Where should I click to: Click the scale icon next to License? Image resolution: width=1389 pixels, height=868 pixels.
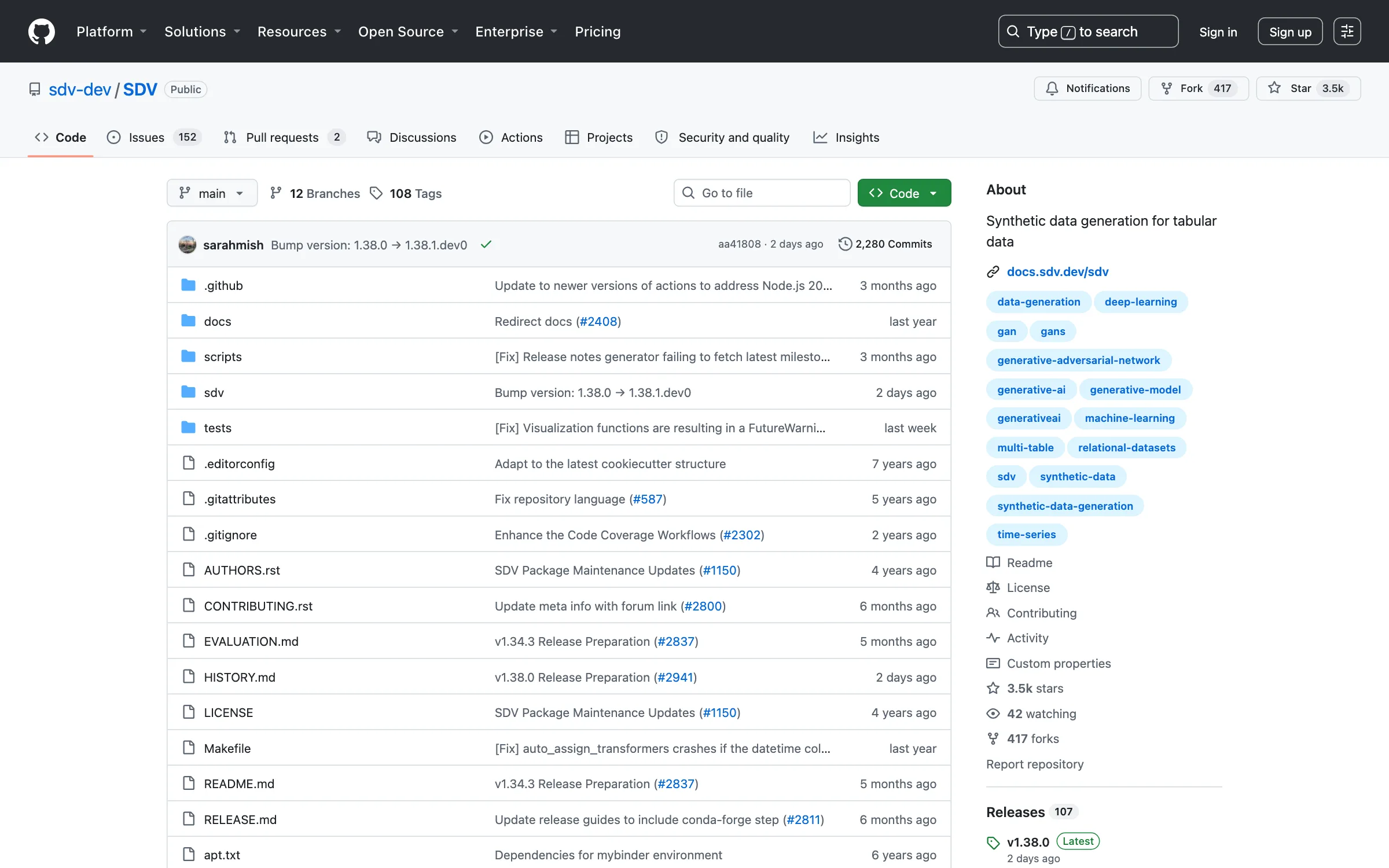[x=993, y=587]
